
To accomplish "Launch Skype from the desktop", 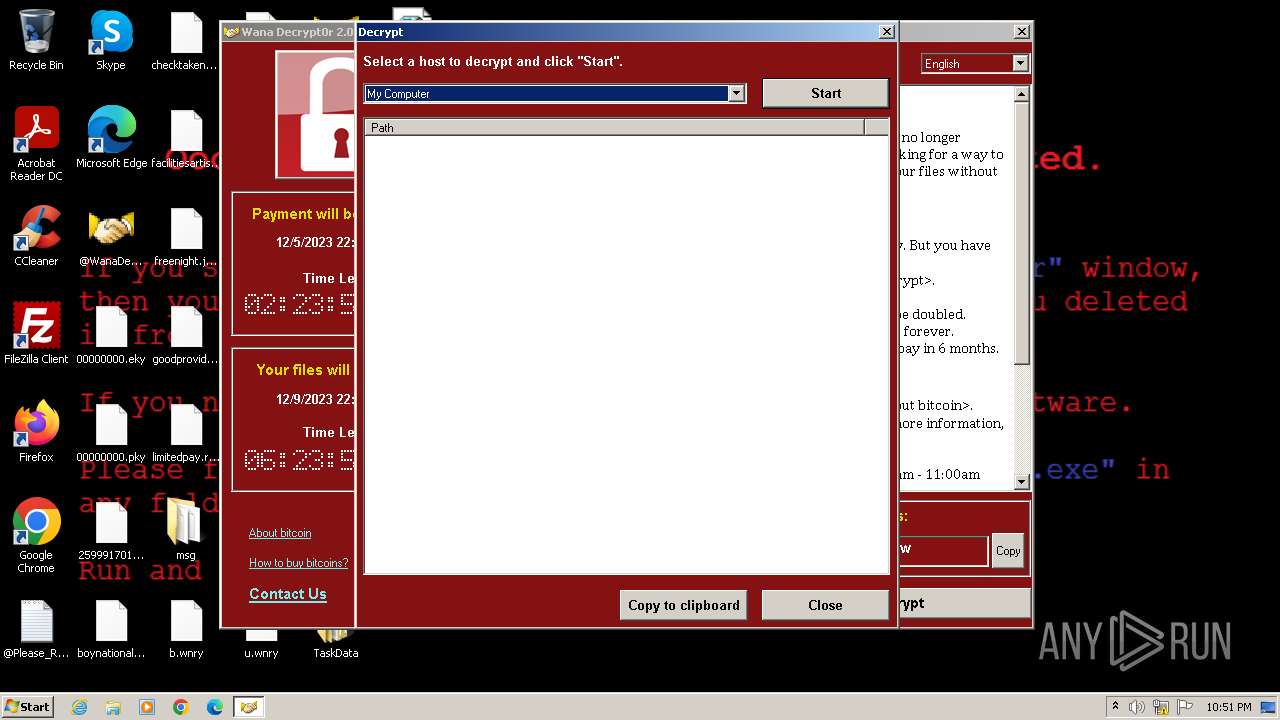I will [x=111, y=40].
